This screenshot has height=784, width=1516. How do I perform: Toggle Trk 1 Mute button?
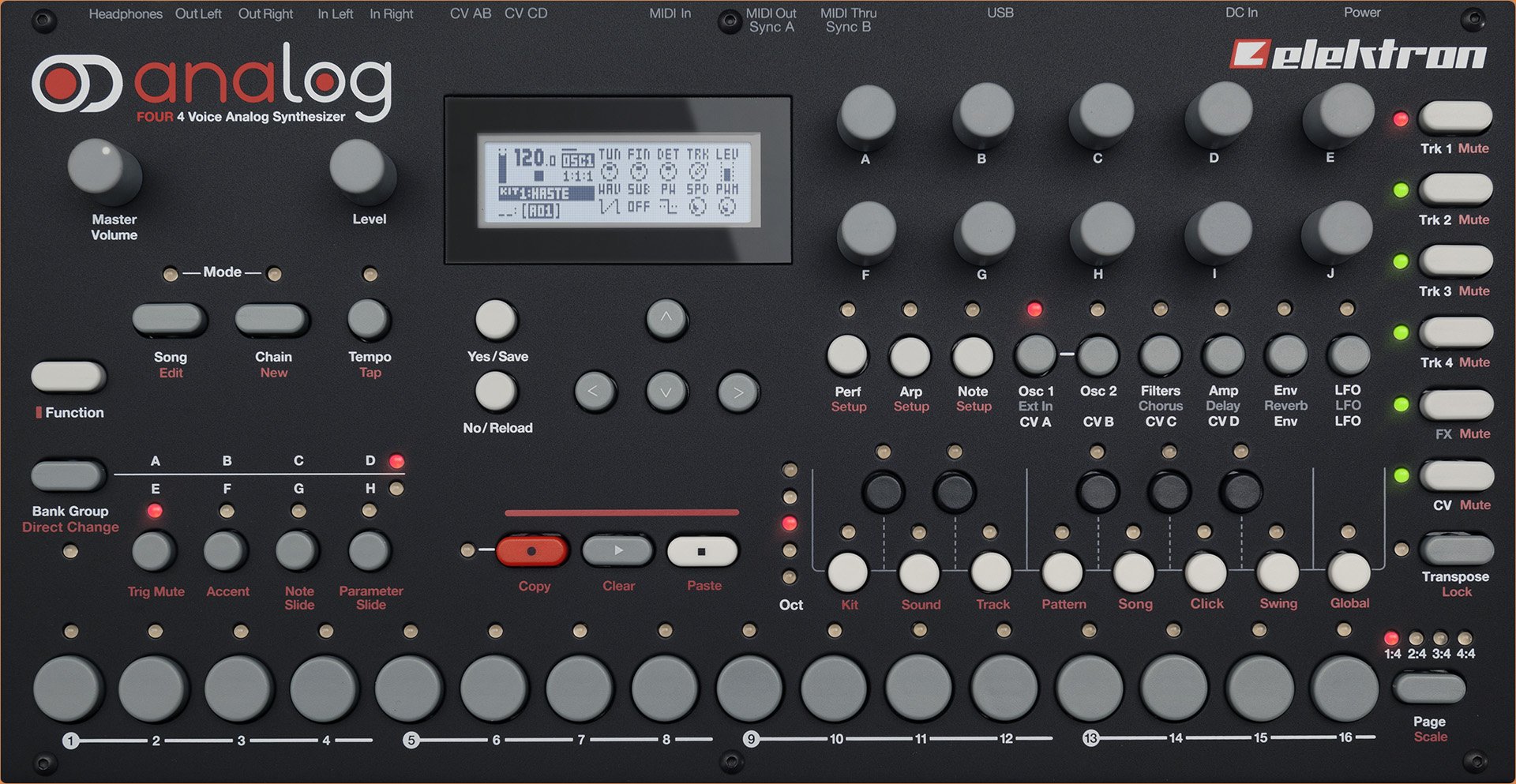click(1455, 118)
